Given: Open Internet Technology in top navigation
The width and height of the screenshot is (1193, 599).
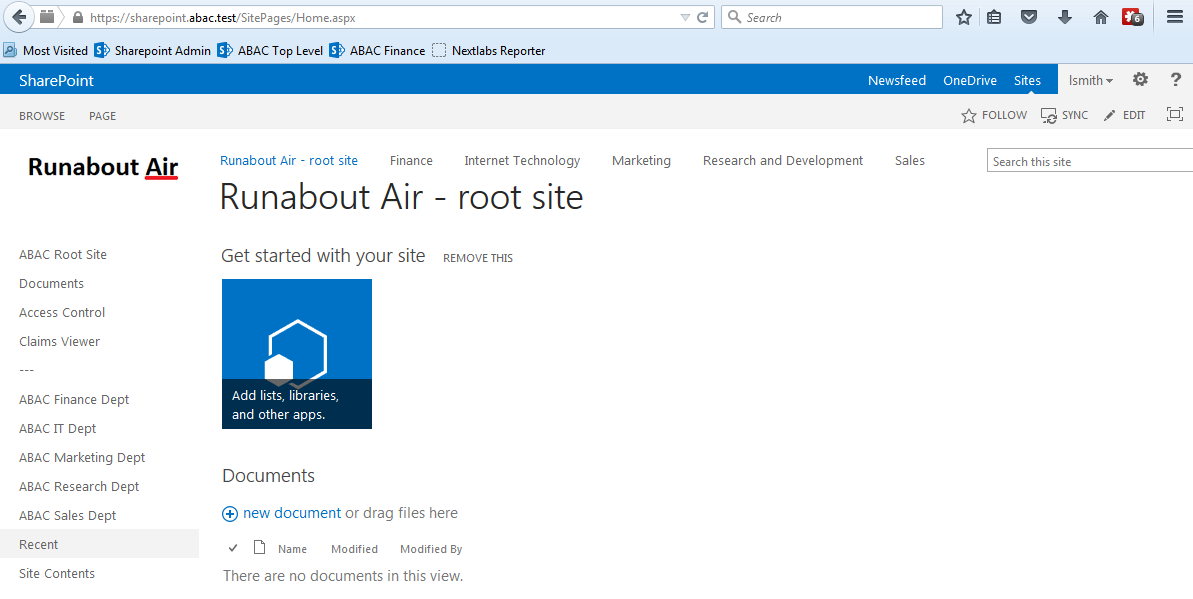Looking at the screenshot, I should (522, 161).
